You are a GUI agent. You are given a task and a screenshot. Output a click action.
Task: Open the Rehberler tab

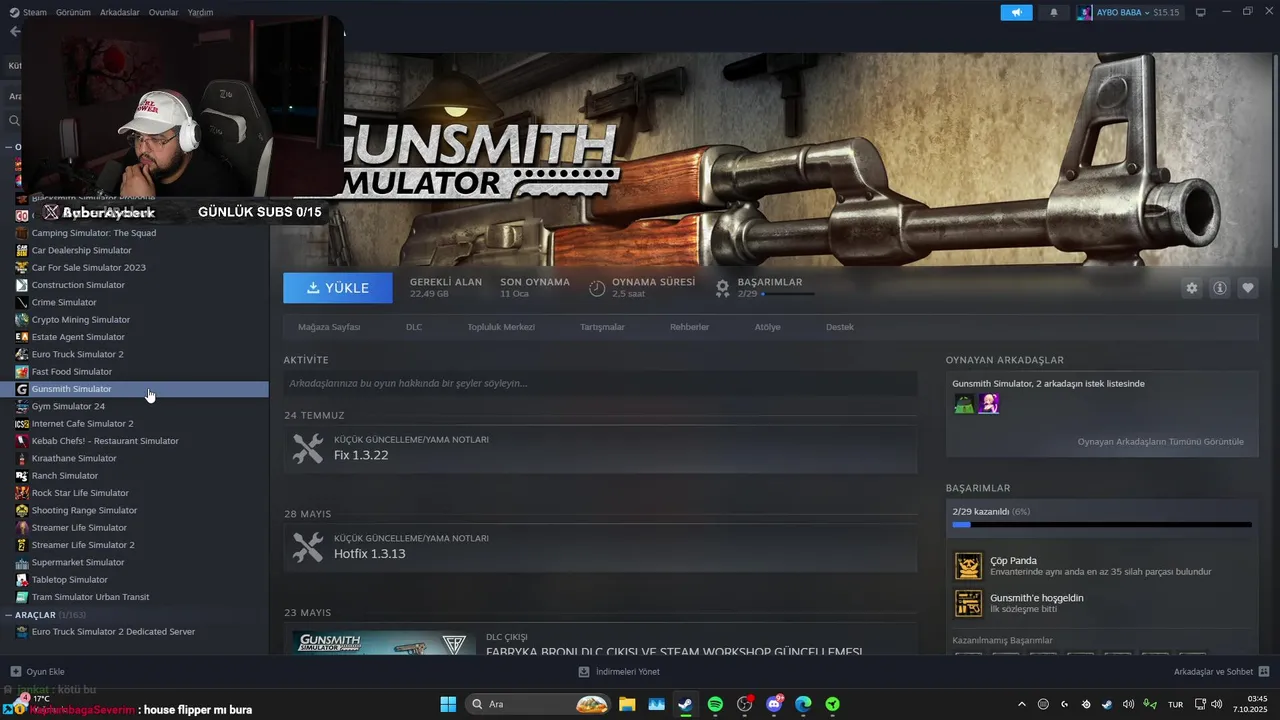click(x=689, y=327)
